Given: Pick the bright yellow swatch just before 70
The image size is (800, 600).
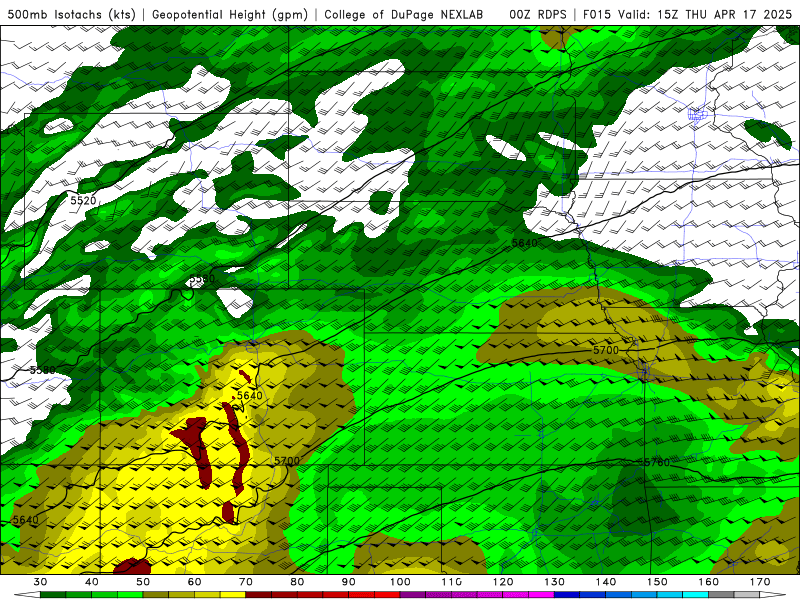Looking at the screenshot, I should [x=233, y=595].
